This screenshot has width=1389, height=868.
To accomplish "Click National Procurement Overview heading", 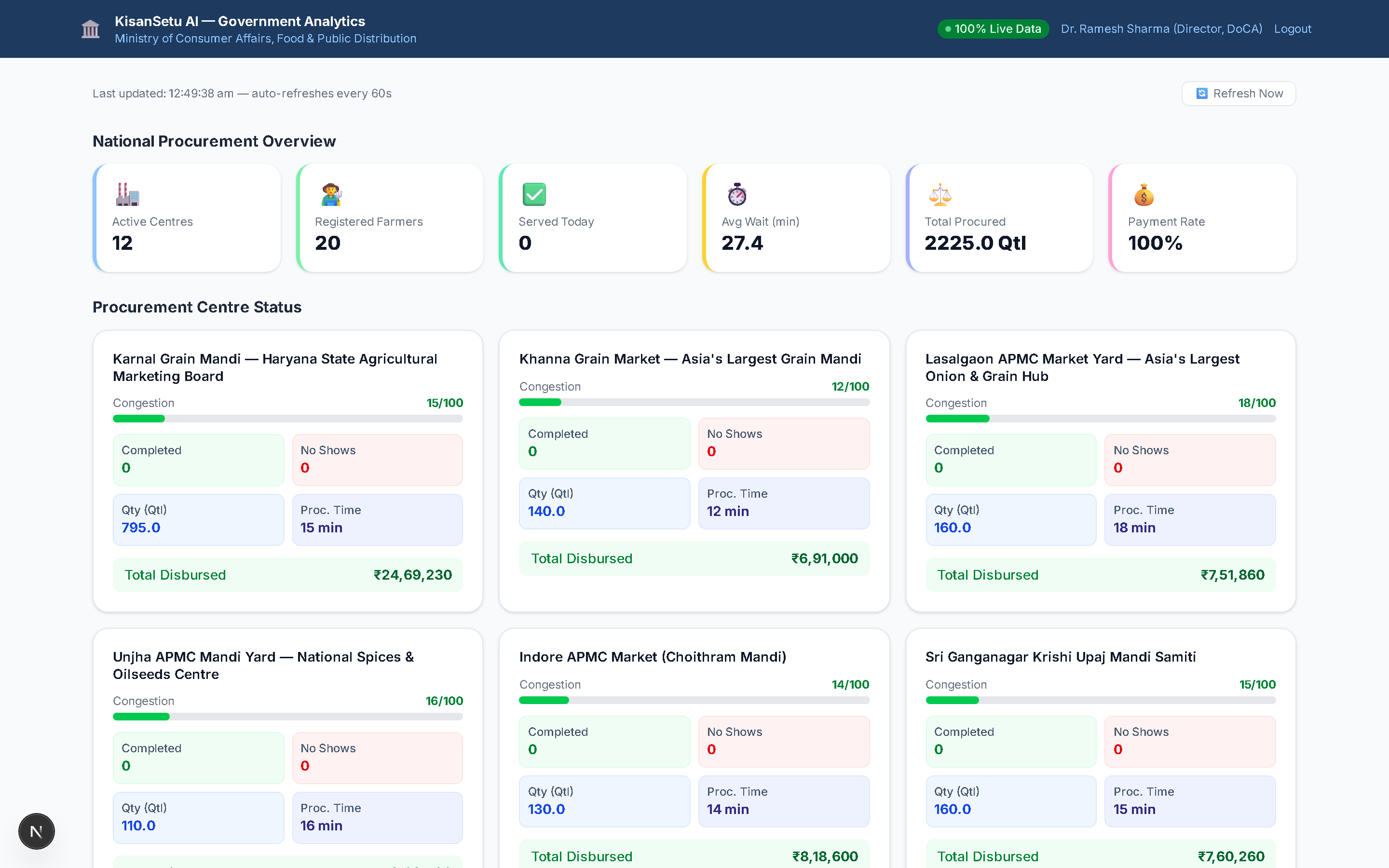I will [x=214, y=141].
